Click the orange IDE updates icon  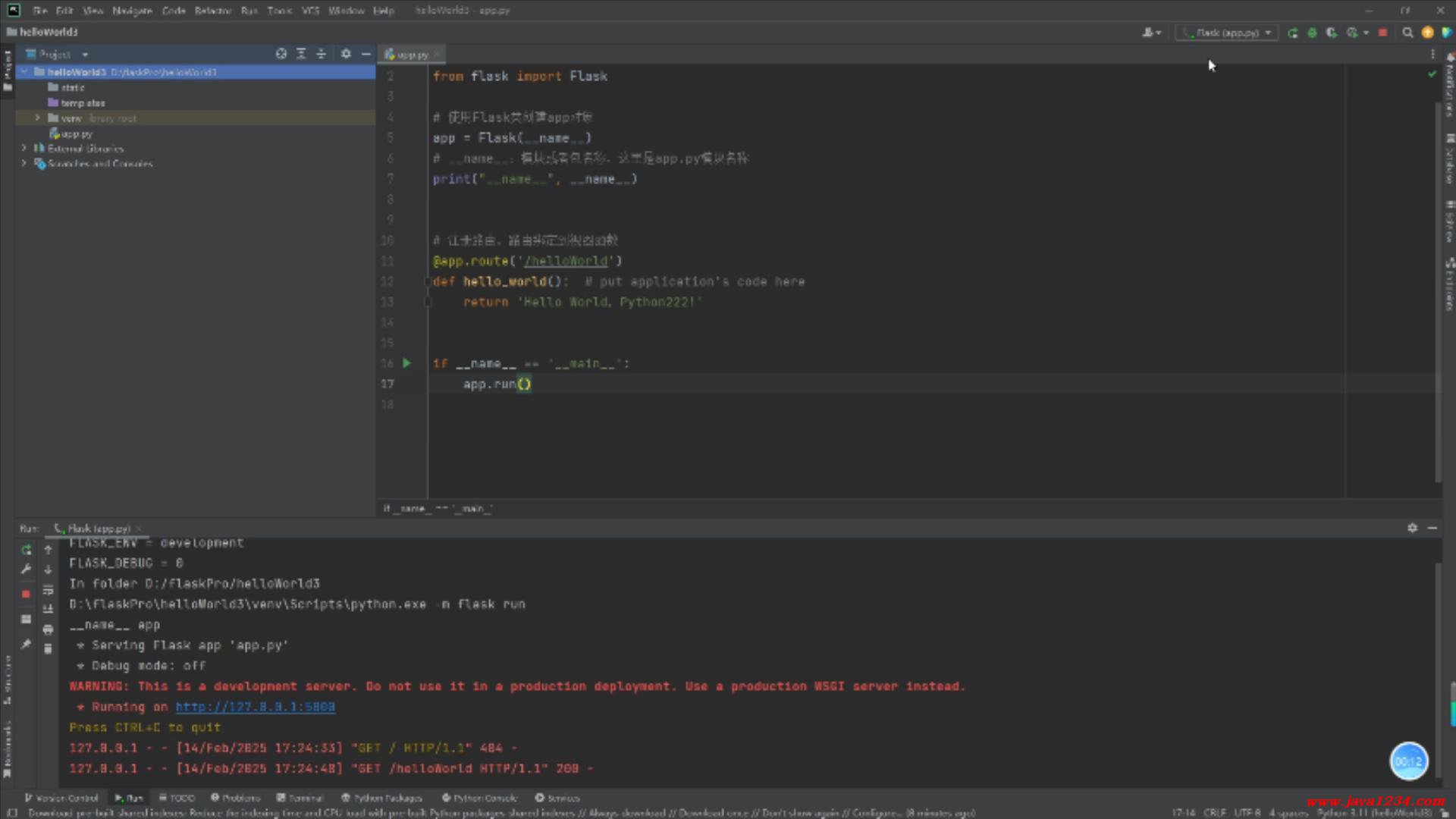pos(1427,33)
